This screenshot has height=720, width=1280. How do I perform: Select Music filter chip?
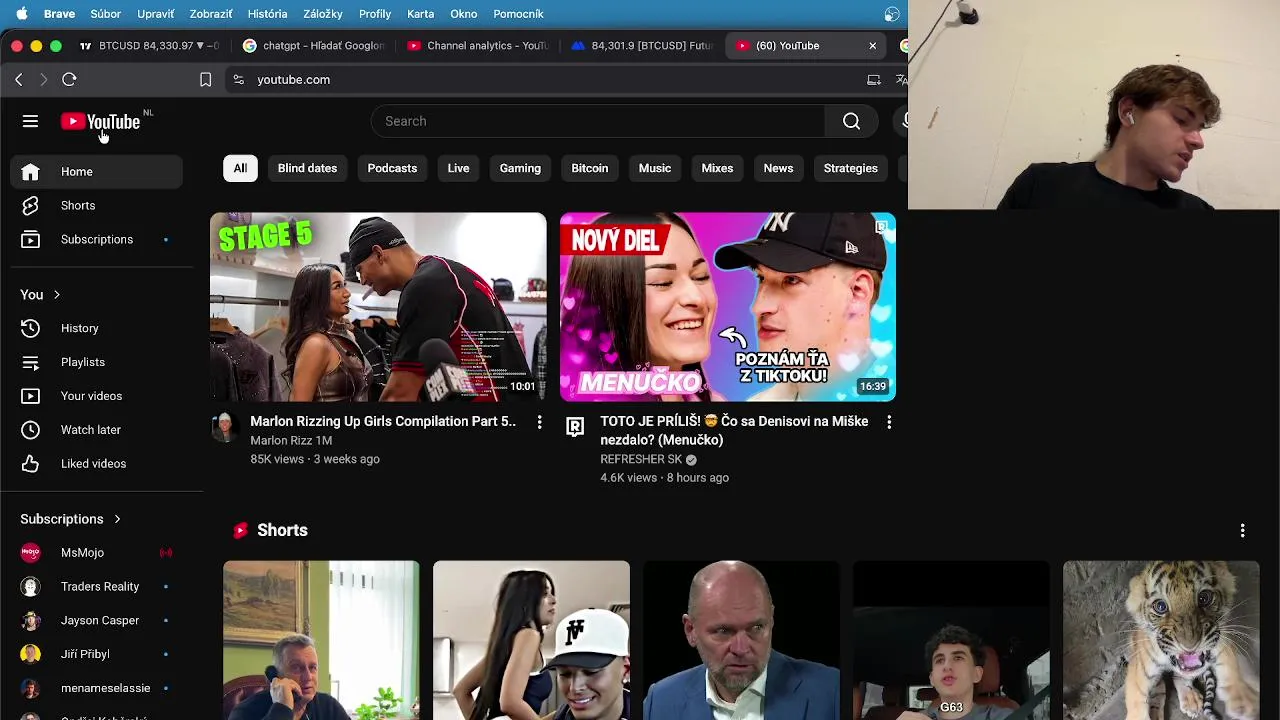click(655, 168)
